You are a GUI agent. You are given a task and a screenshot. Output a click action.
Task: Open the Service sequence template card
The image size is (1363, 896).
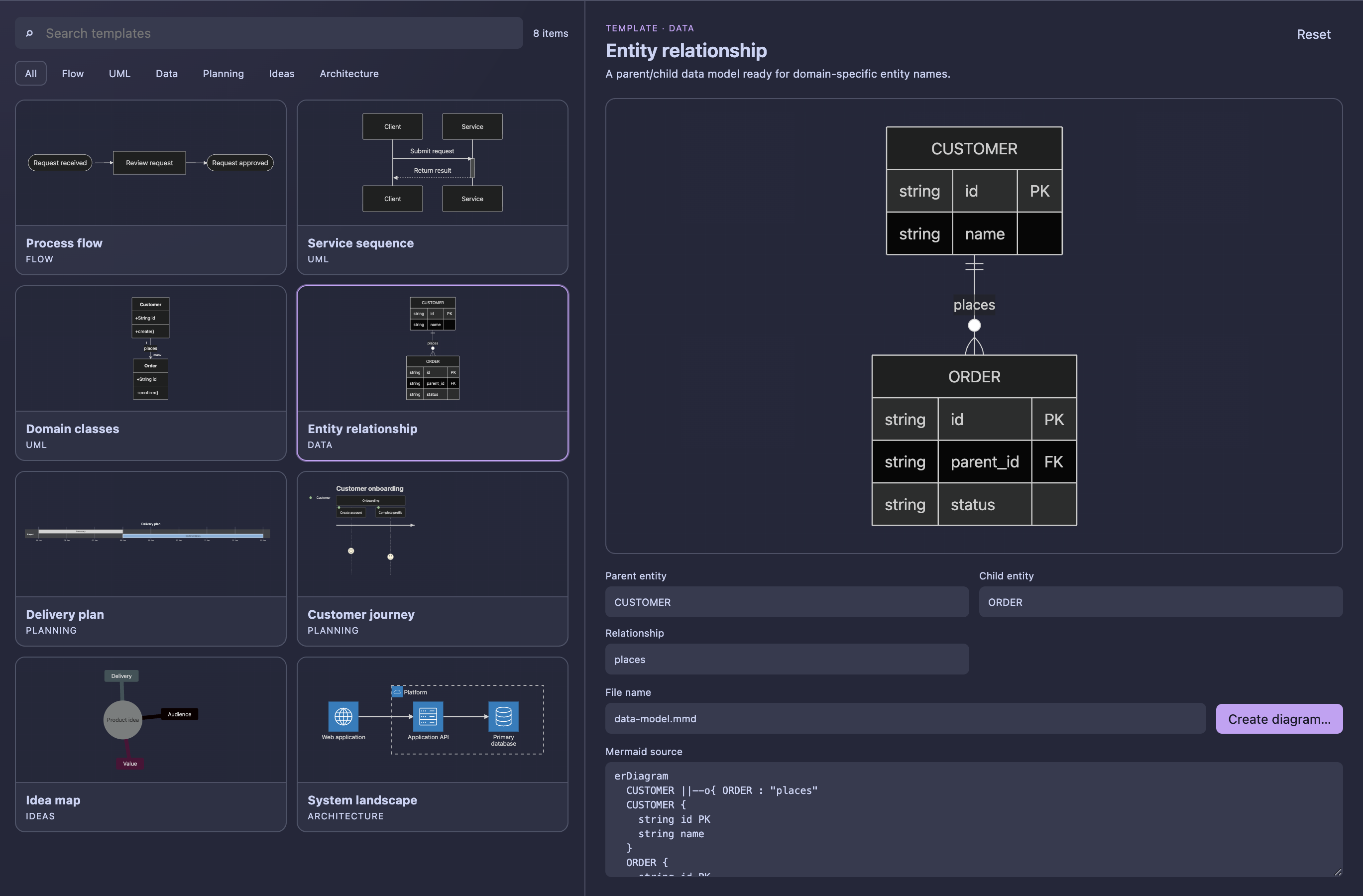tap(433, 187)
